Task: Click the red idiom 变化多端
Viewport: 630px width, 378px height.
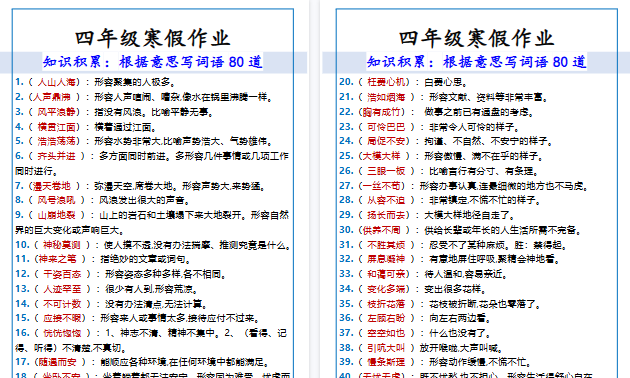Action: coord(386,289)
